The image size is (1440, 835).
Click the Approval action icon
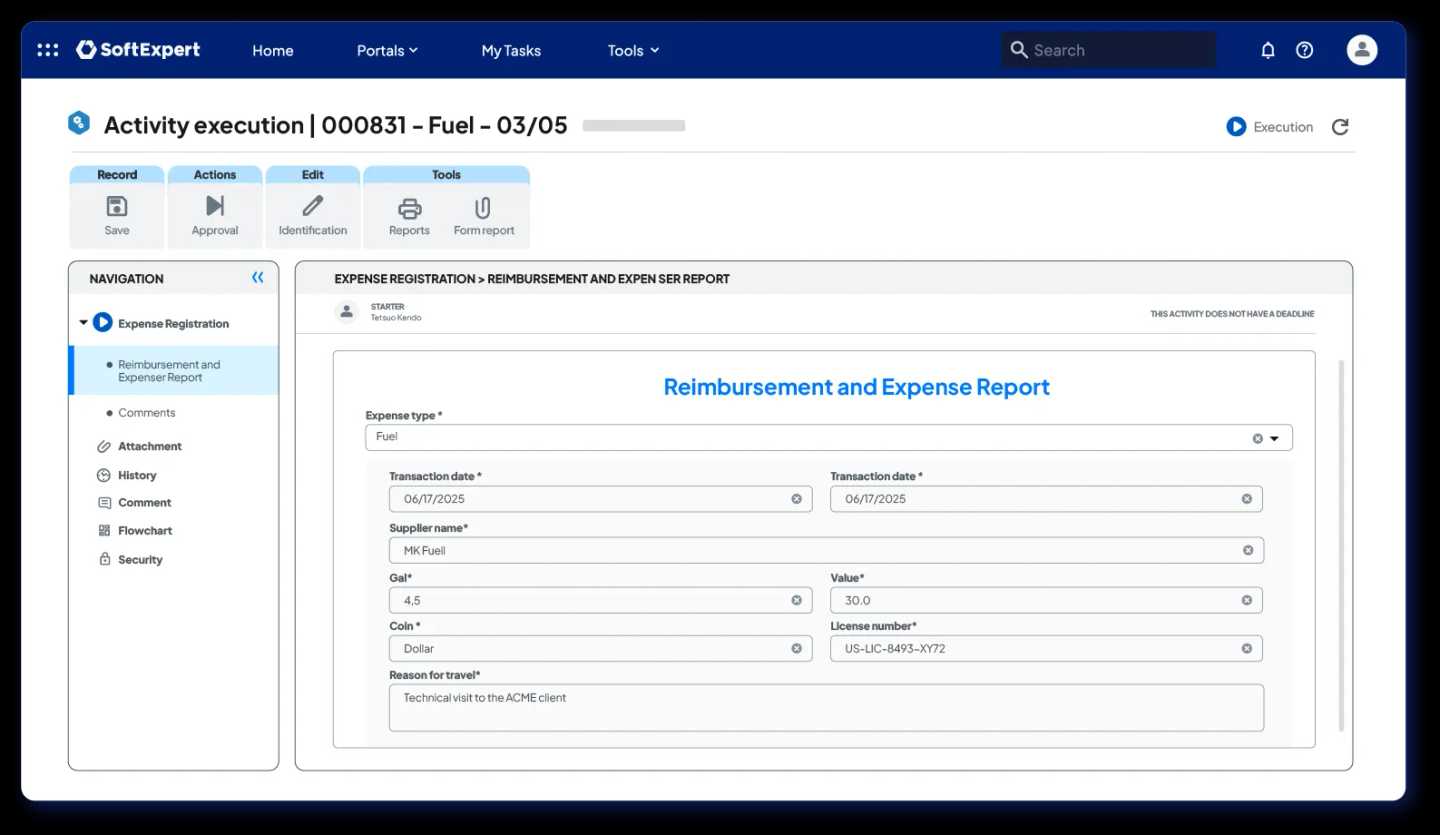215,207
